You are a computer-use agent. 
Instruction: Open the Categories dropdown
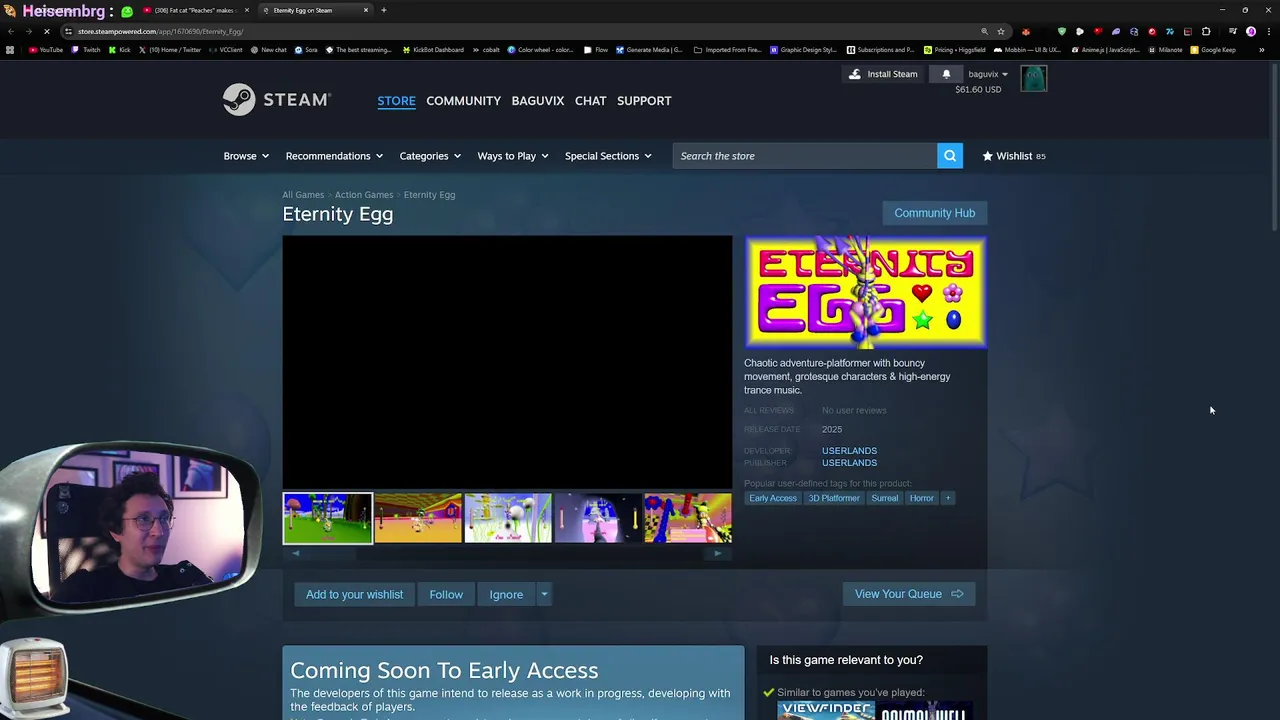tap(430, 156)
